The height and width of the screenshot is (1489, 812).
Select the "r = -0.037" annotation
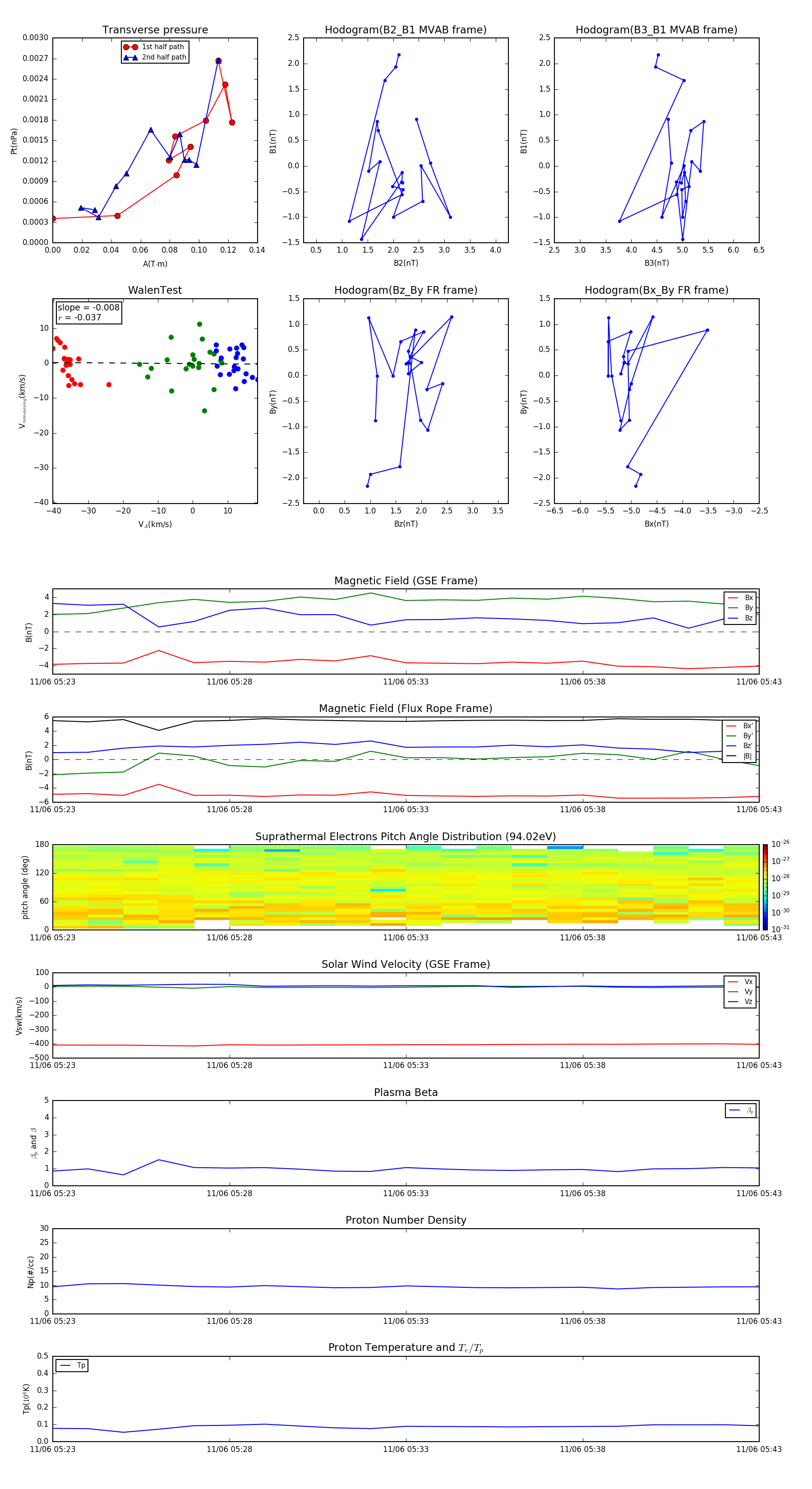[x=79, y=317]
